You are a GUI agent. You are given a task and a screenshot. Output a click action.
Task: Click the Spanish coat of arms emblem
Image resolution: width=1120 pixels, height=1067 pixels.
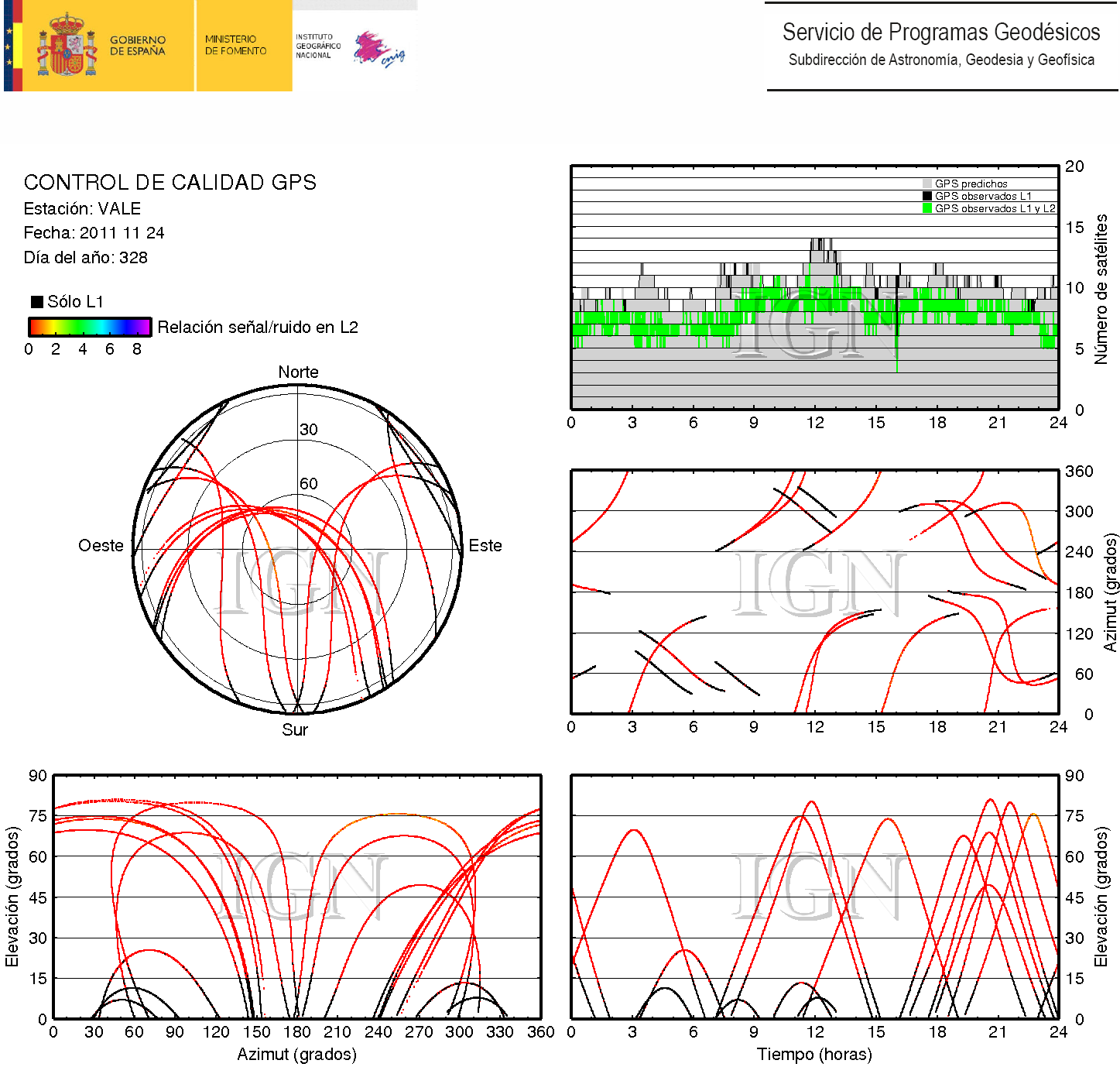click(x=67, y=46)
